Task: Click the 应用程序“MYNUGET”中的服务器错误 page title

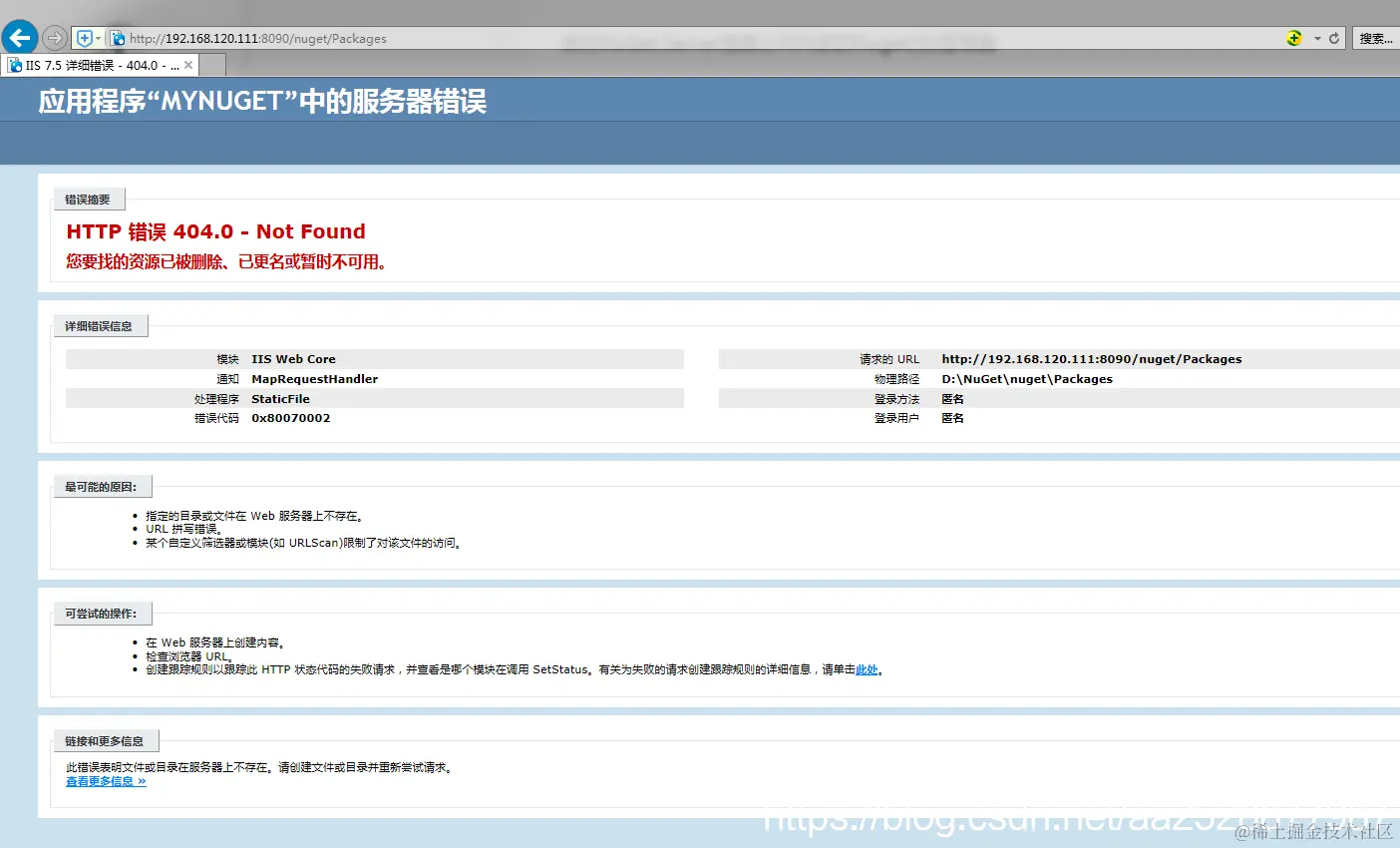Action: [262, 102]
